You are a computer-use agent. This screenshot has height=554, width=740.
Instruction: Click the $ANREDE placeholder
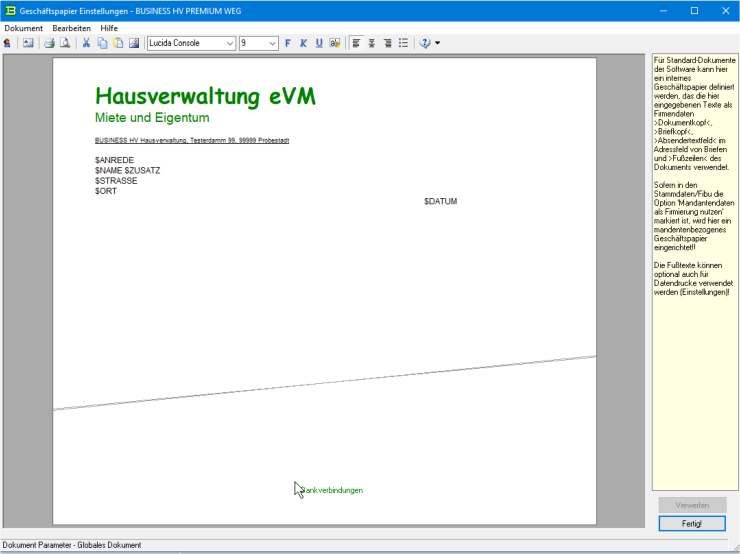click(114, 160)
